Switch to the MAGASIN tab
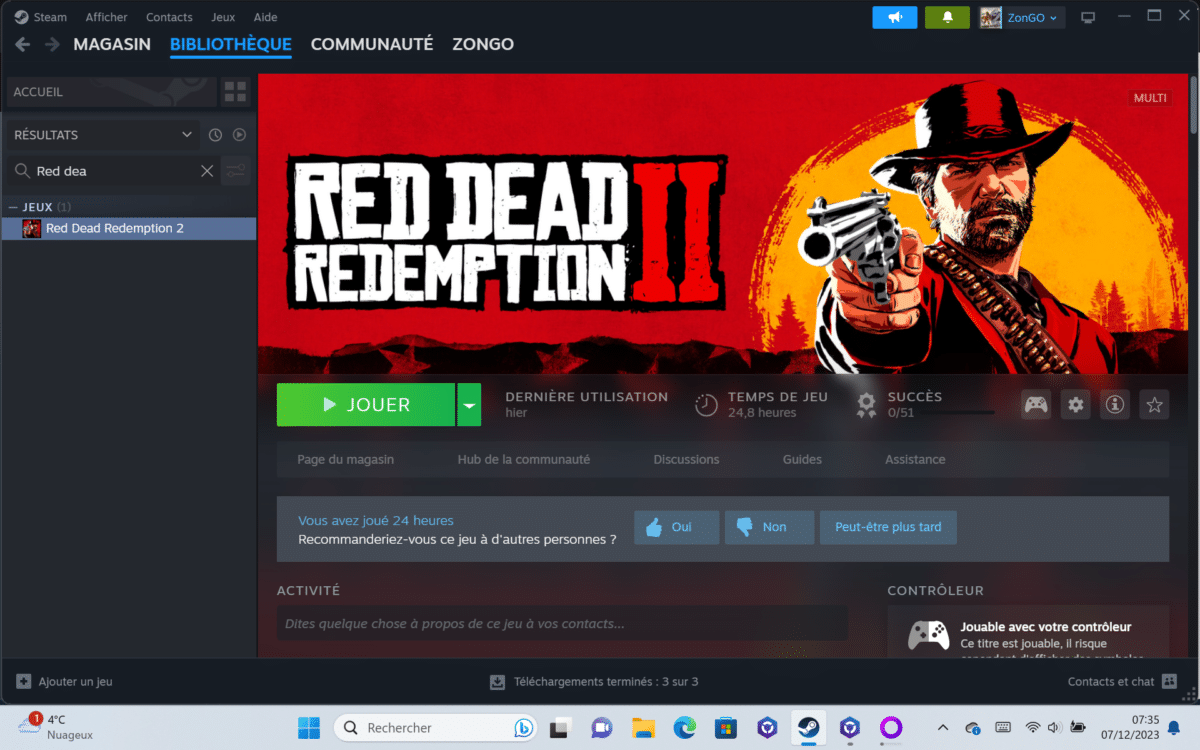Viewport: 1200px width, 750px height. click(112, 44)
